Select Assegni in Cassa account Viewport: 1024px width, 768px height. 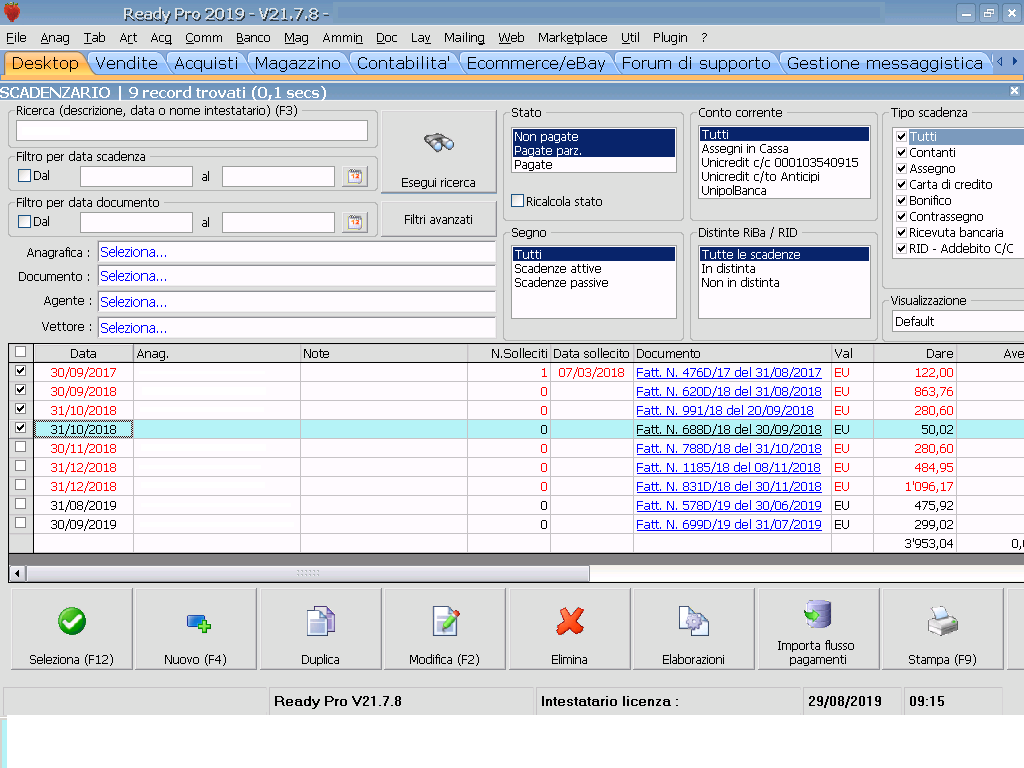[x=784, y=149]
